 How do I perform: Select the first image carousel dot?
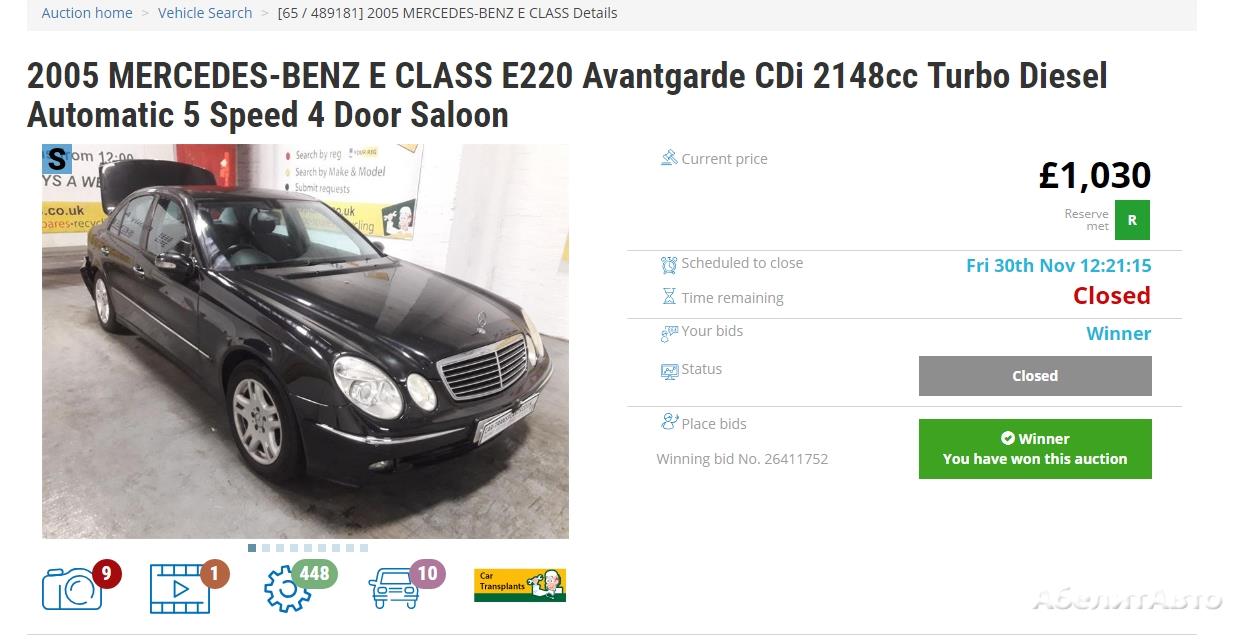252,548
